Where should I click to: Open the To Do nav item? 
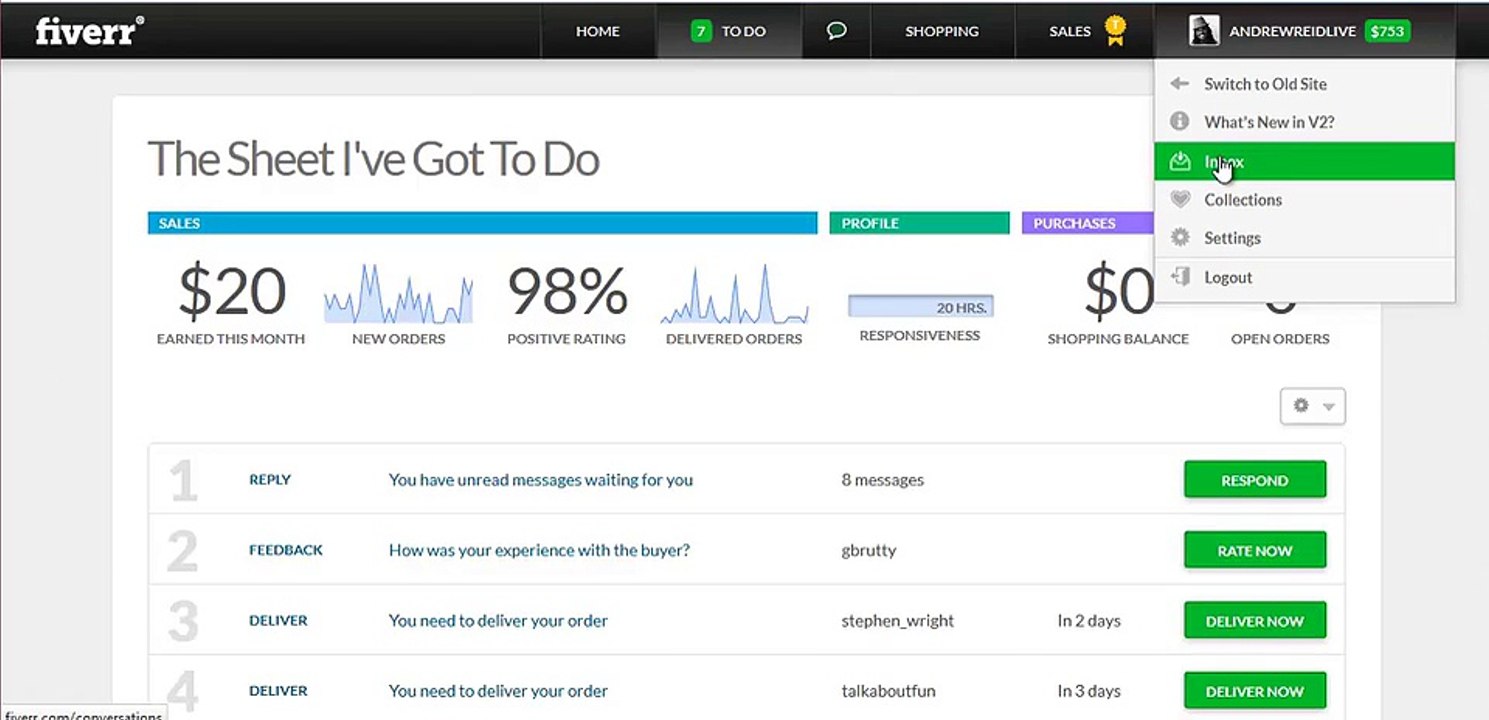pos(729,31)
